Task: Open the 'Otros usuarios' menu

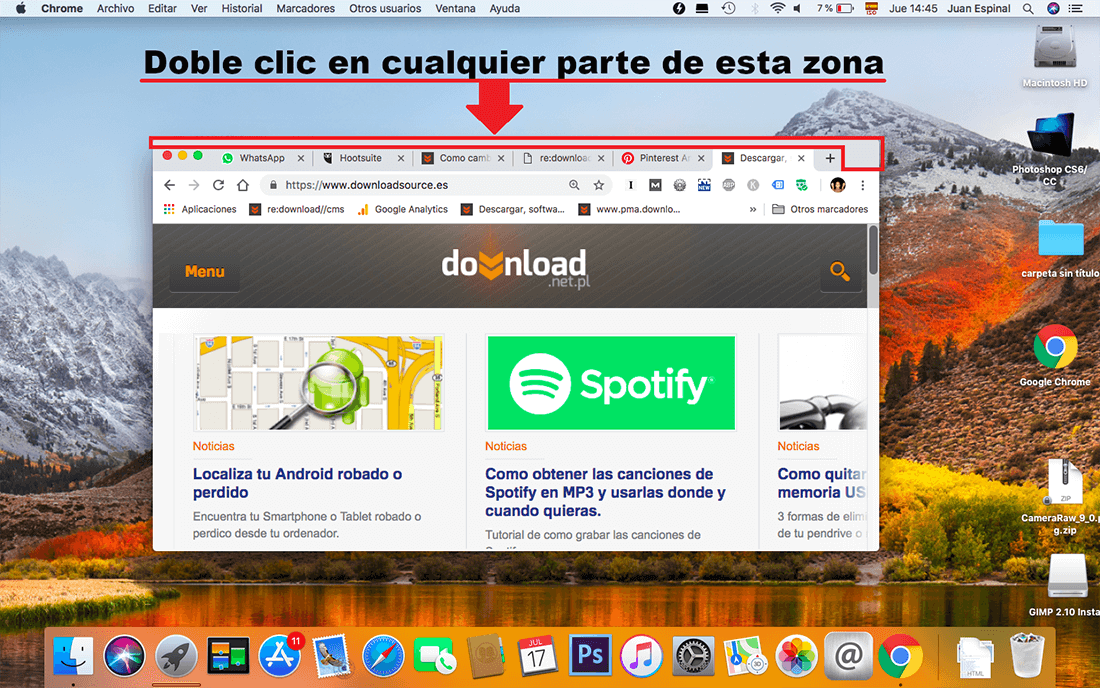Action: click(385, 8)
